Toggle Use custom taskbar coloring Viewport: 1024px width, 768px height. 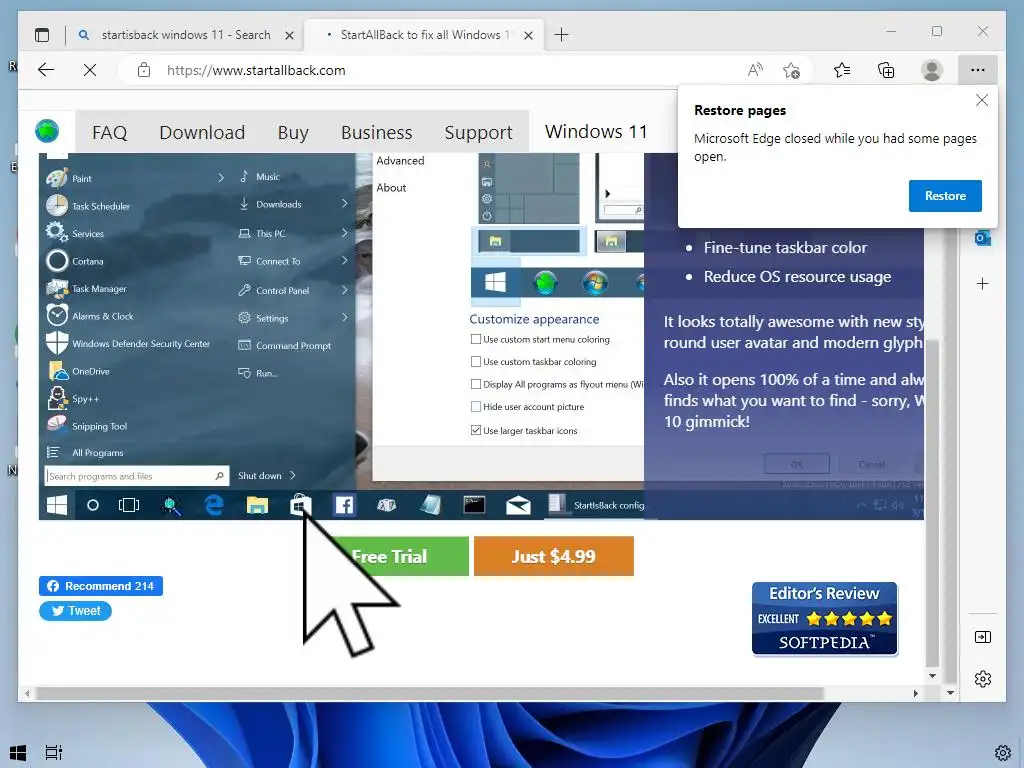476,361
